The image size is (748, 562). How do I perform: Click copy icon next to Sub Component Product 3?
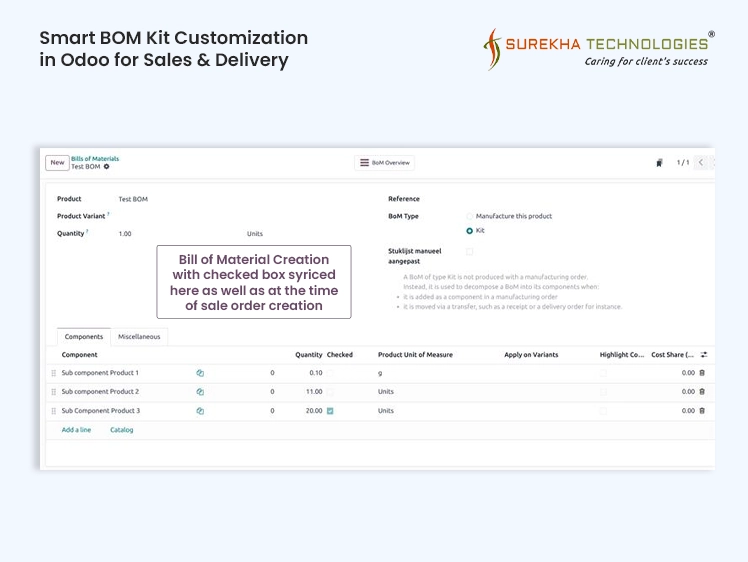coord(200,411)
